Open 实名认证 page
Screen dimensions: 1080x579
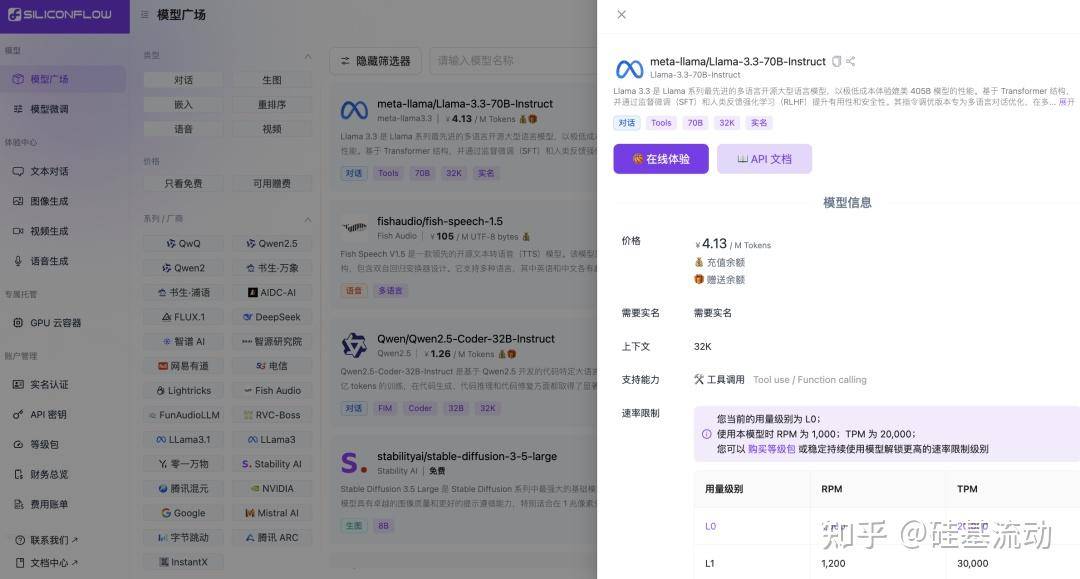point(63,385)
